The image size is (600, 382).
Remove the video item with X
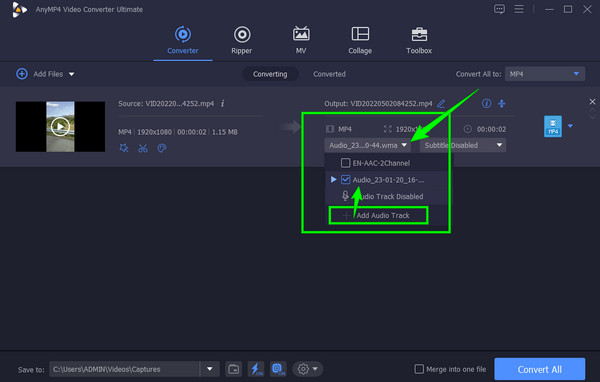tap(592, 101)
